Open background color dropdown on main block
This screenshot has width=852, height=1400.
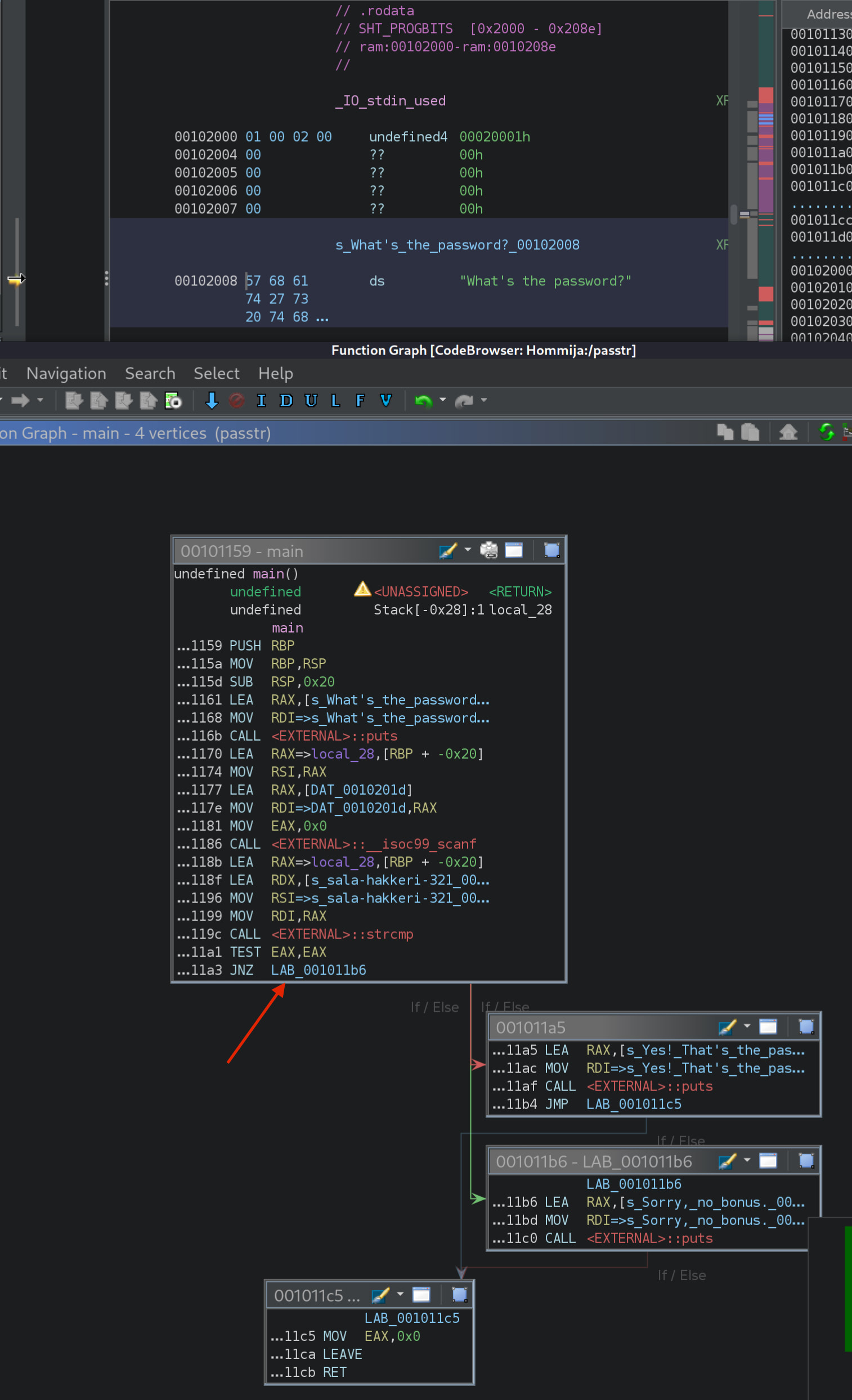pyautogui.click(x=468, y=550)
